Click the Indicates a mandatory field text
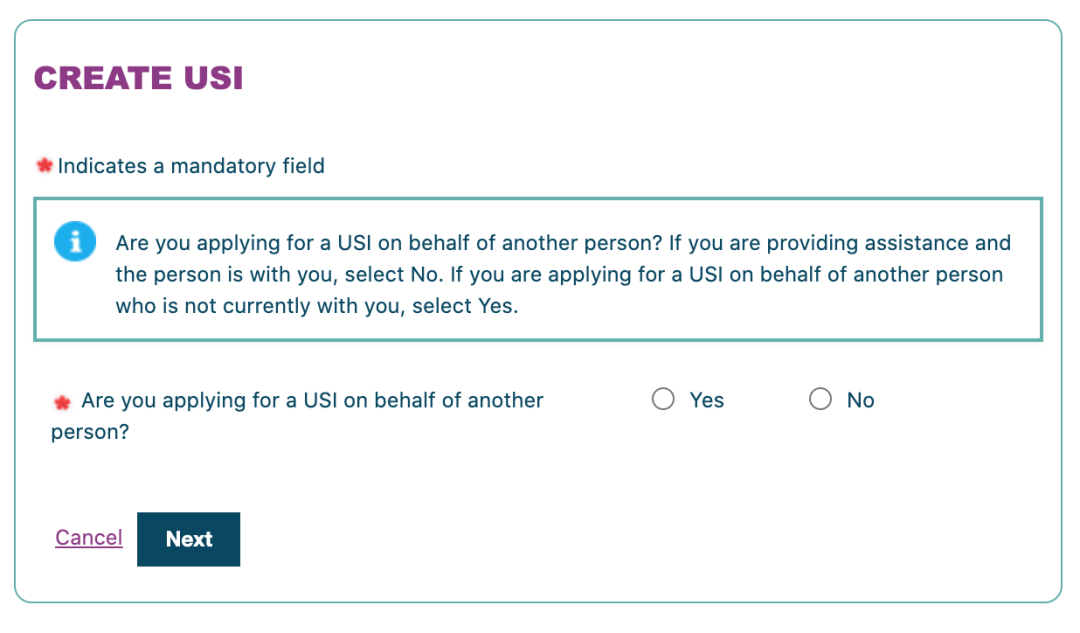This screenshot has height=633, width=1080. [191, 166]
